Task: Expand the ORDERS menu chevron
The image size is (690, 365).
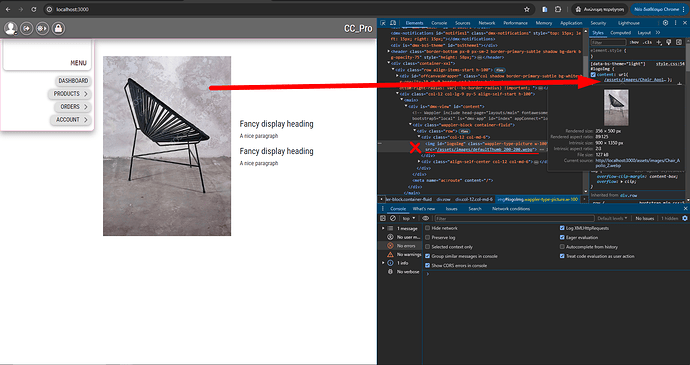Action: (x=86, y=107)
